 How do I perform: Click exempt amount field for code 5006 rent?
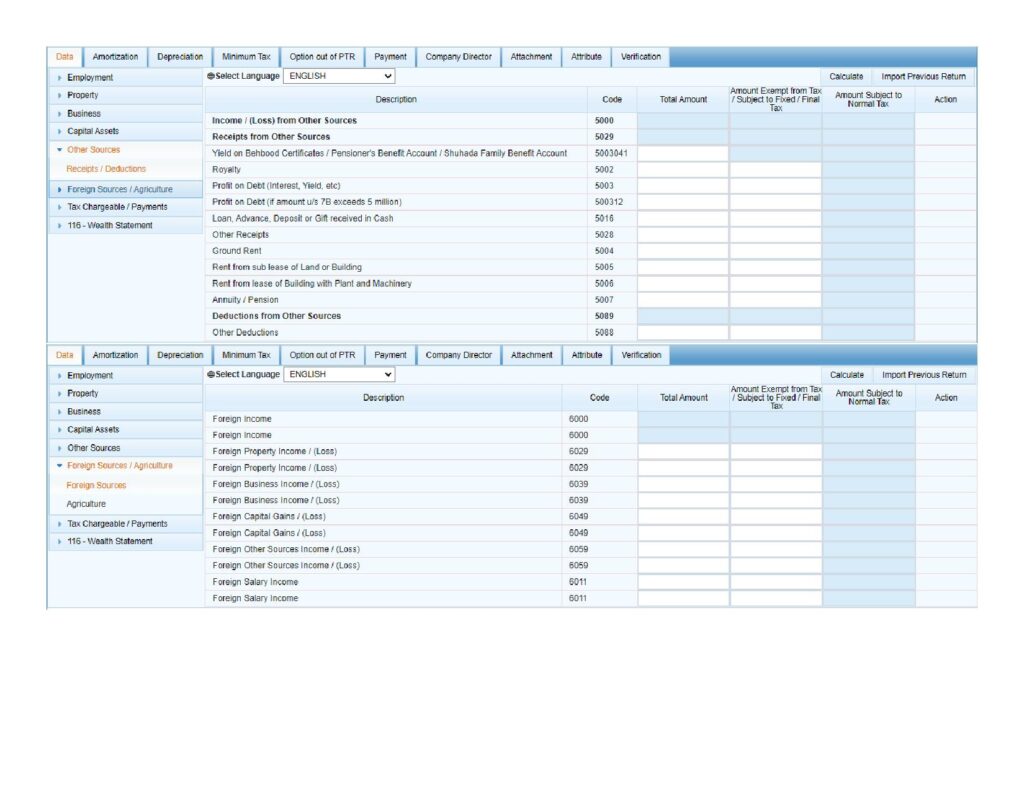point(775,284)
